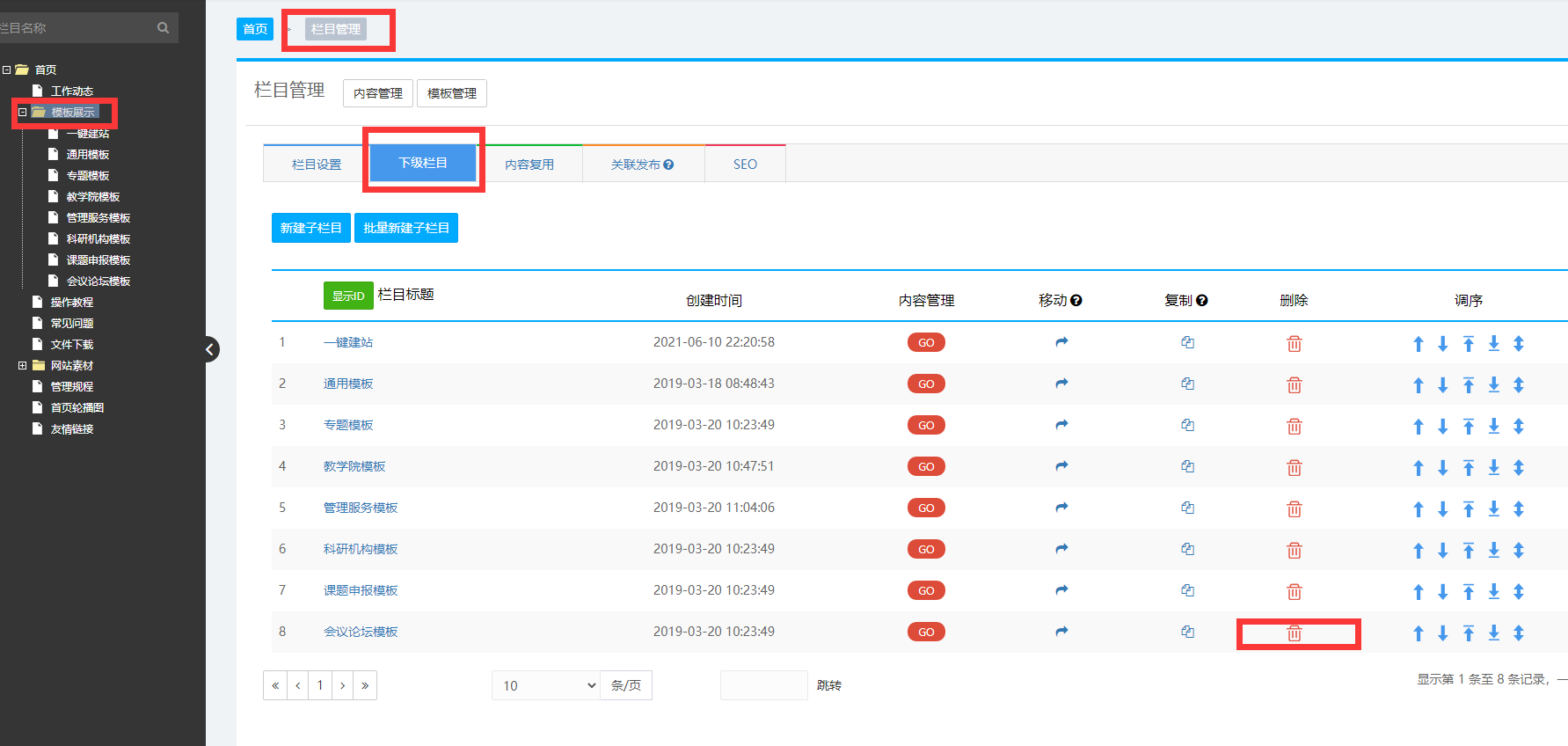Go to the first page double arrow

[275, 685]
